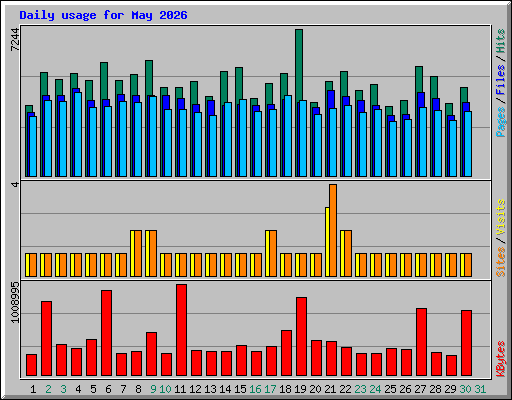The height and width of the screenshot is (400, 512).
Task: Click the 'Pages' legend label
Action: [x=501, y=122]
